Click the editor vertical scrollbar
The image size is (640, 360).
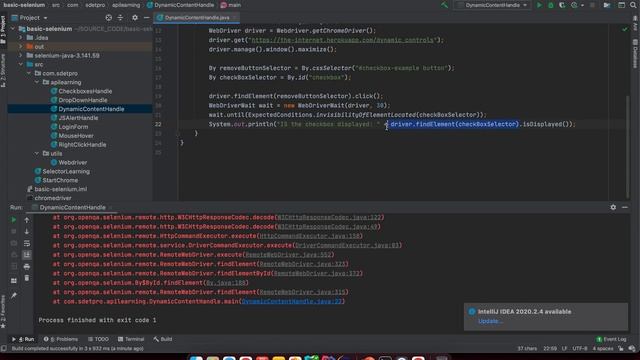click(x=627, y=146)
